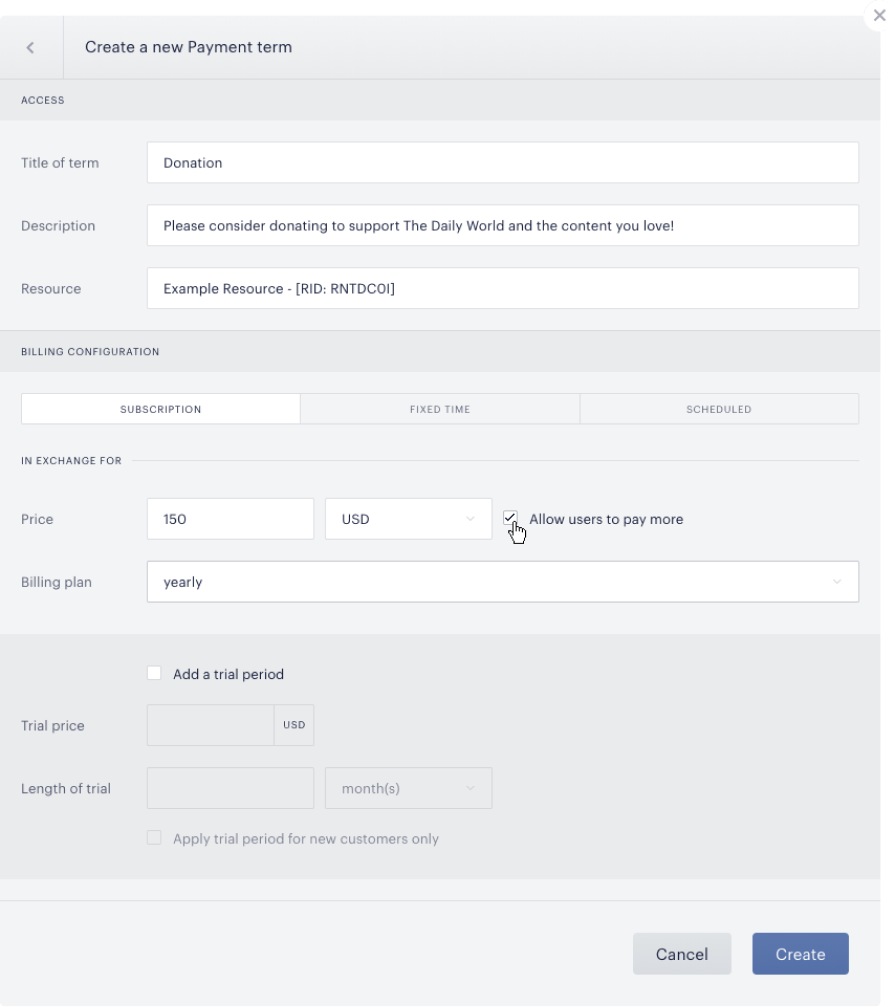This screenshot has width=895, height=1007.
Task: Click the BILLING CONFIGURATION section header
Action: coord(90,352)
